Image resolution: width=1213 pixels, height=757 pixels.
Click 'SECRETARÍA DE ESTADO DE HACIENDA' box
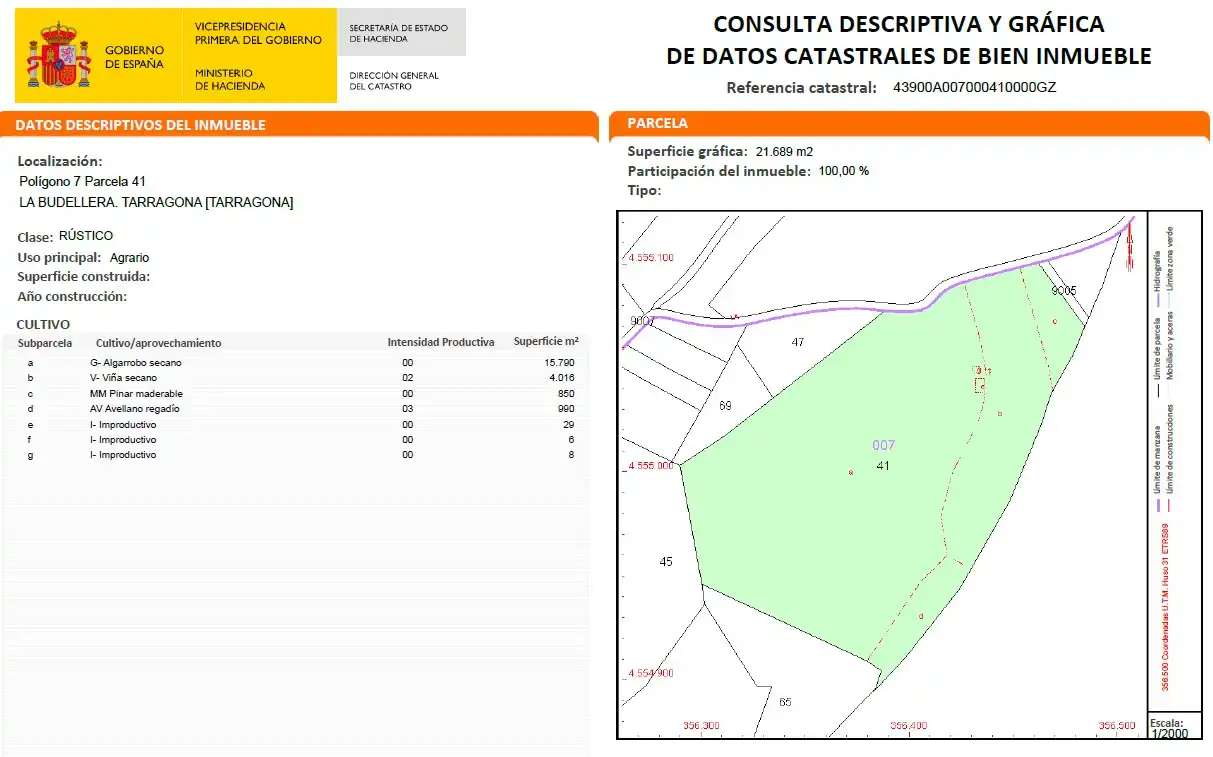pyautogui.click(x=402, y=33)
